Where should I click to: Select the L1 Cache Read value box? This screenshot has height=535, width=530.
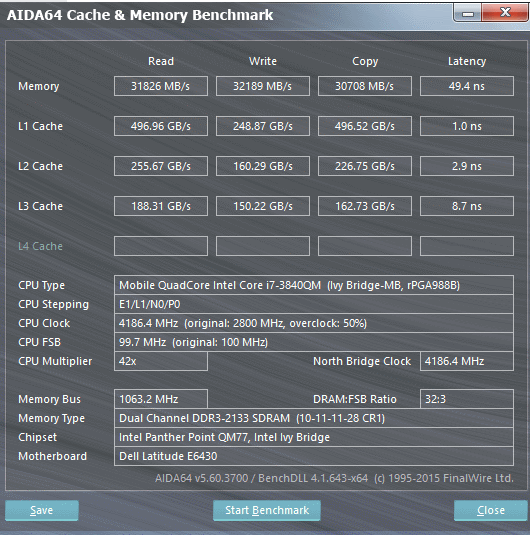pos(161,126)
